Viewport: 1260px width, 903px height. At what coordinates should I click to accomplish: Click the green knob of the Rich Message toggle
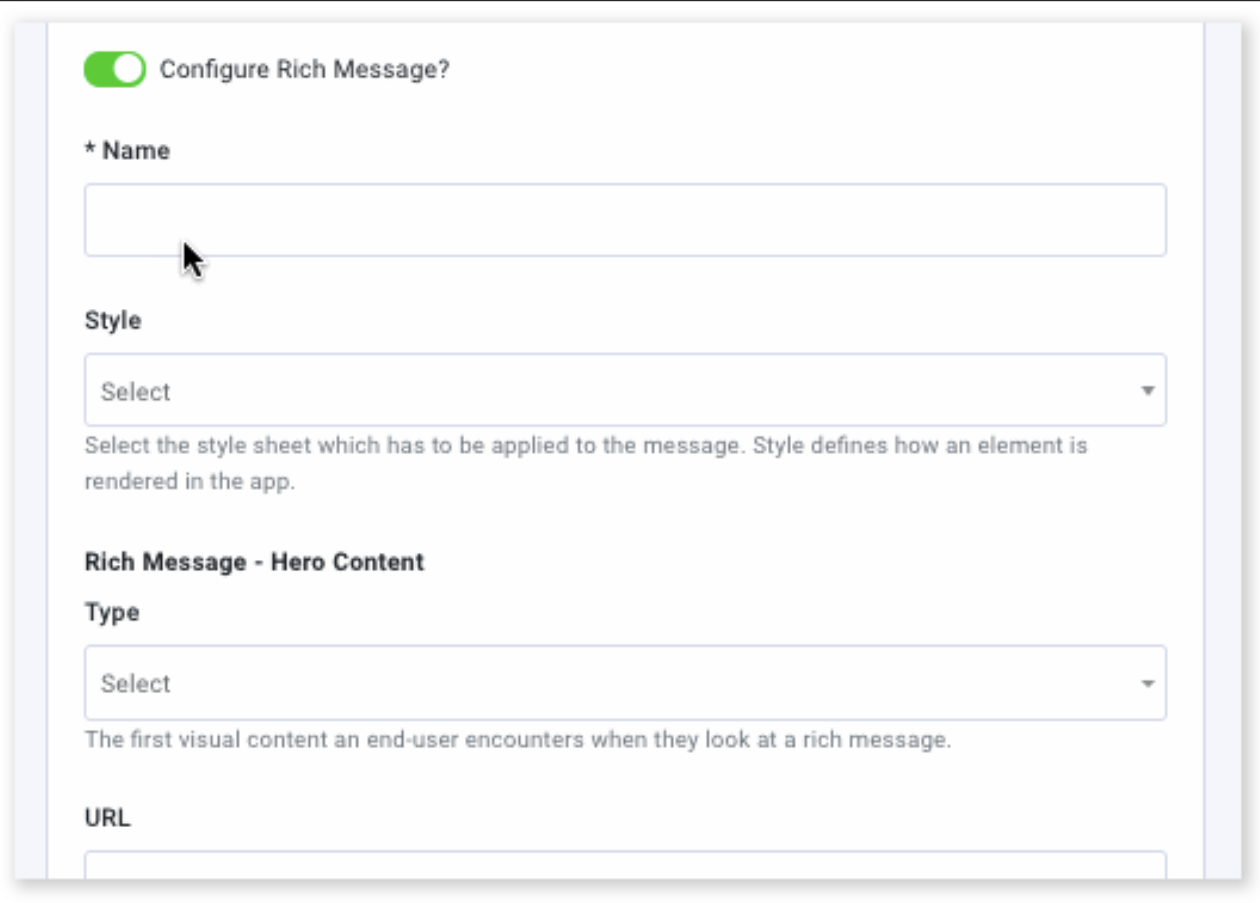point(129,70)
